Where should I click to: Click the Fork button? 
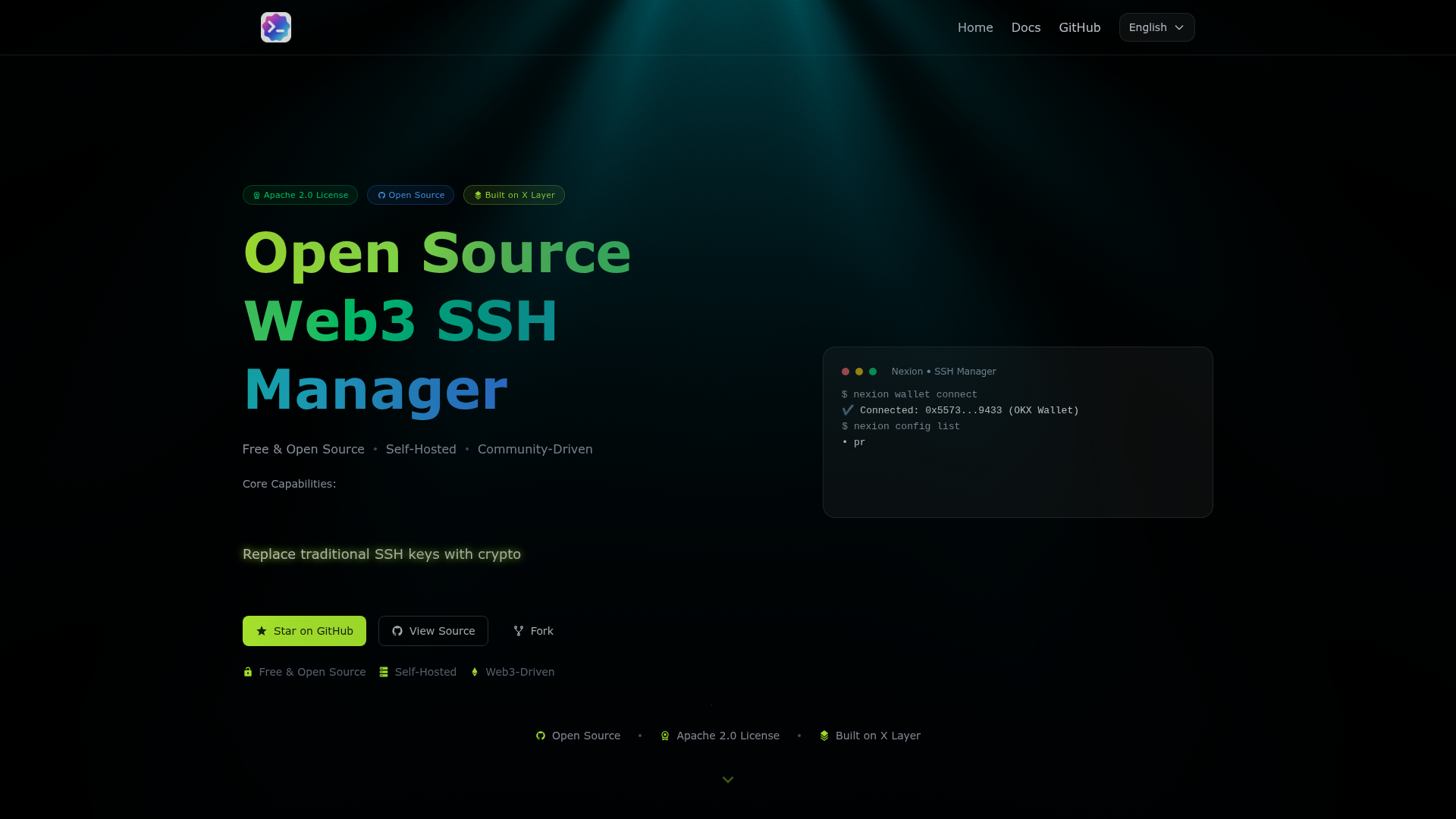(x=533, y=631)
